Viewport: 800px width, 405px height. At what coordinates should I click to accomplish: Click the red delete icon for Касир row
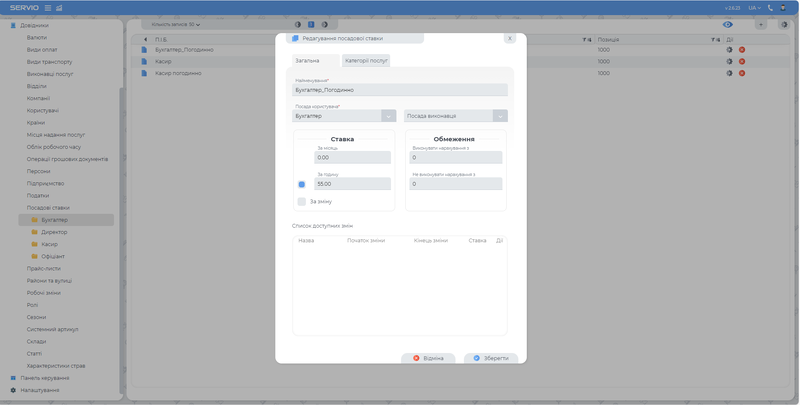pyautogui.click(x=742, y=61)
